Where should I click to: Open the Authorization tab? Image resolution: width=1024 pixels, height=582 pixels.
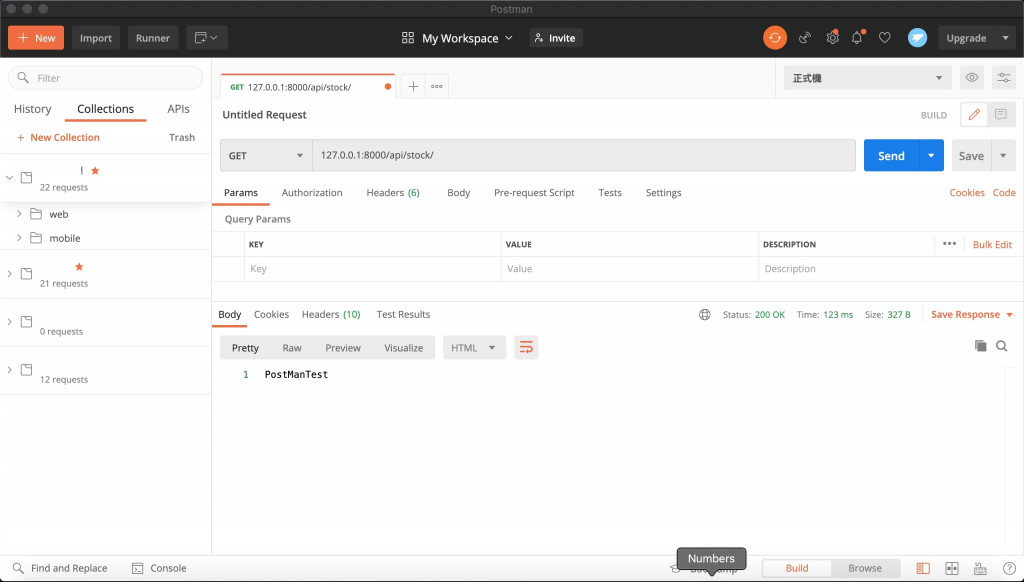[312, 193]
